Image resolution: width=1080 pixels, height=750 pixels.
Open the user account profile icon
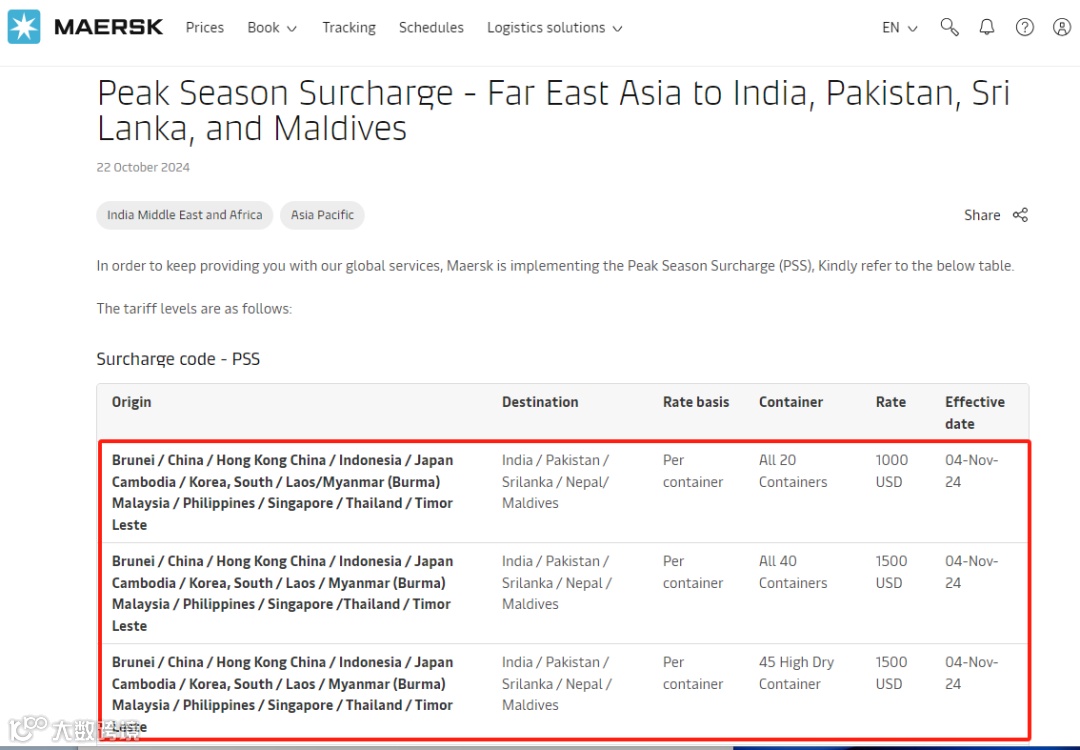pos(1062,28)
